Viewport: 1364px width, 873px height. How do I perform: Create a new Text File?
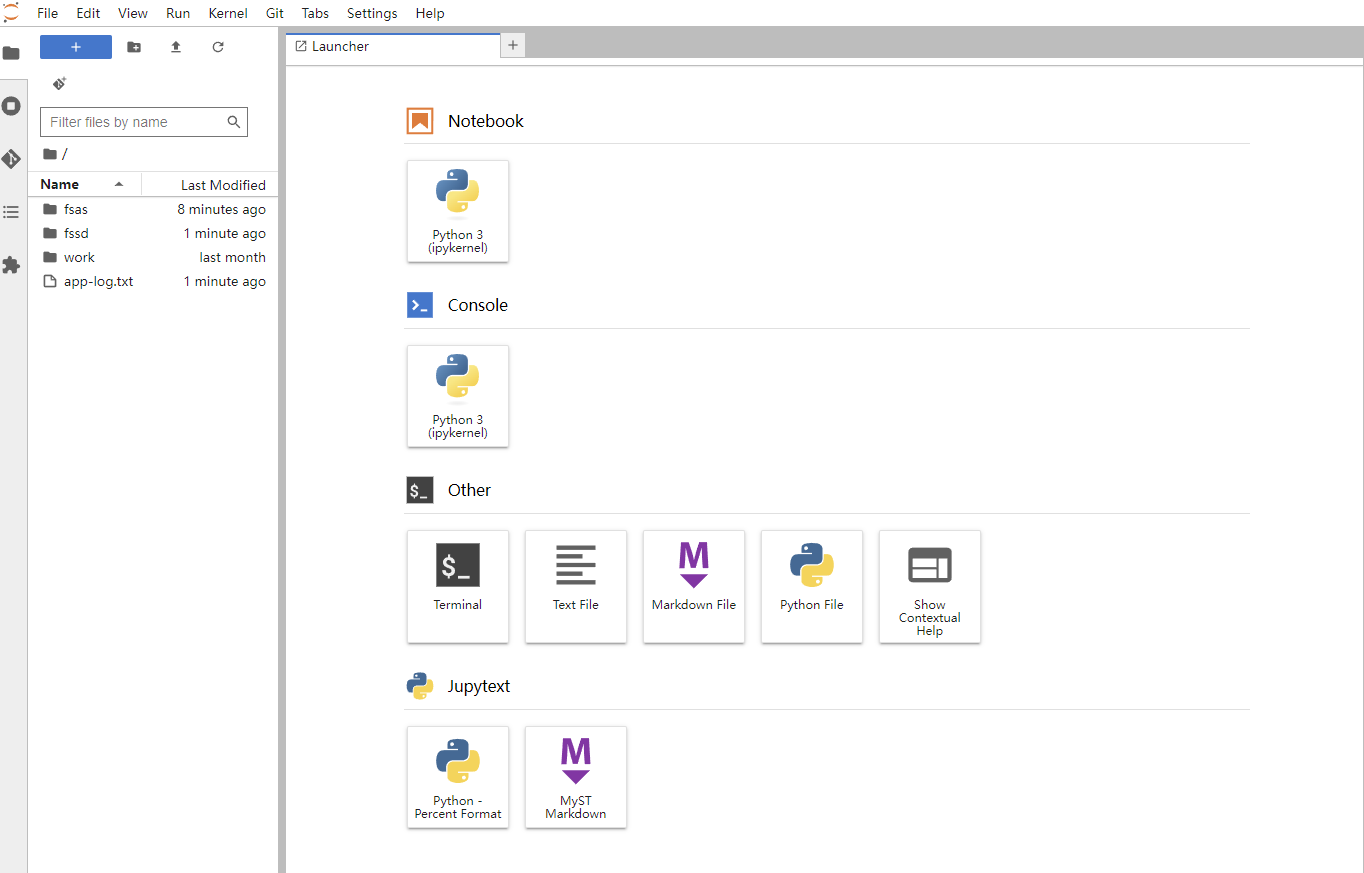[576, 586]
